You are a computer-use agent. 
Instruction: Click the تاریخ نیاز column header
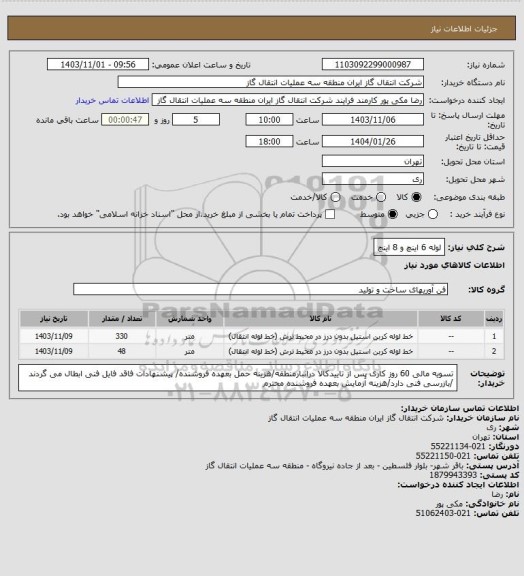point(54,319)
